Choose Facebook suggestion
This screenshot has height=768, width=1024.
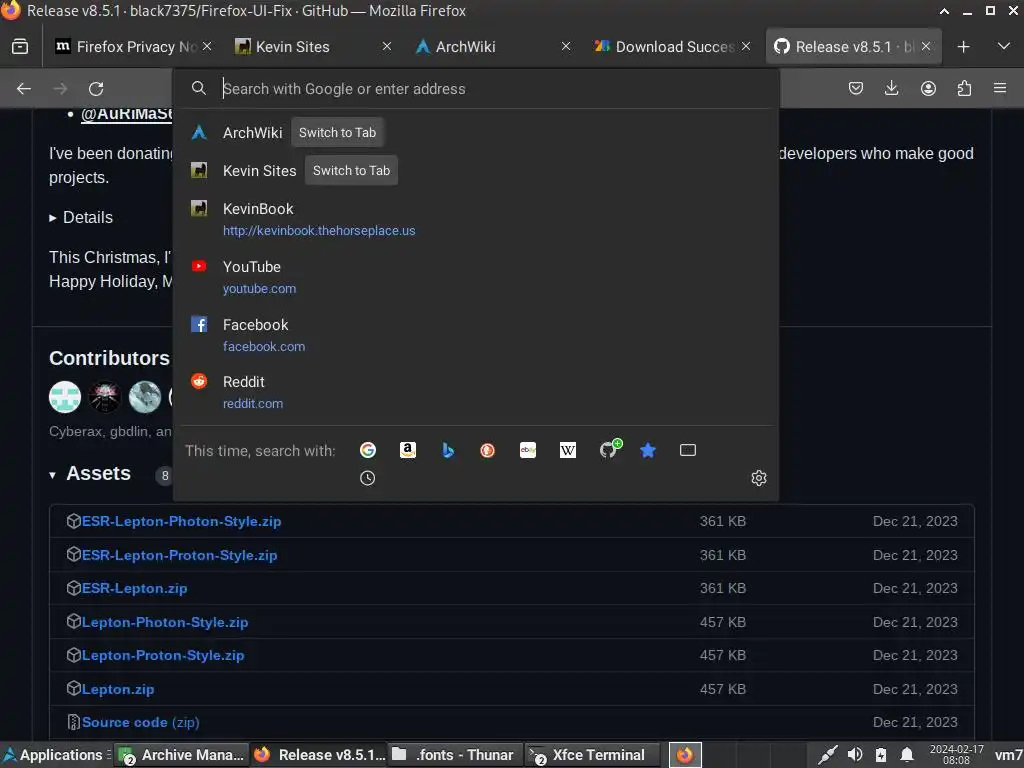point(475,335)
